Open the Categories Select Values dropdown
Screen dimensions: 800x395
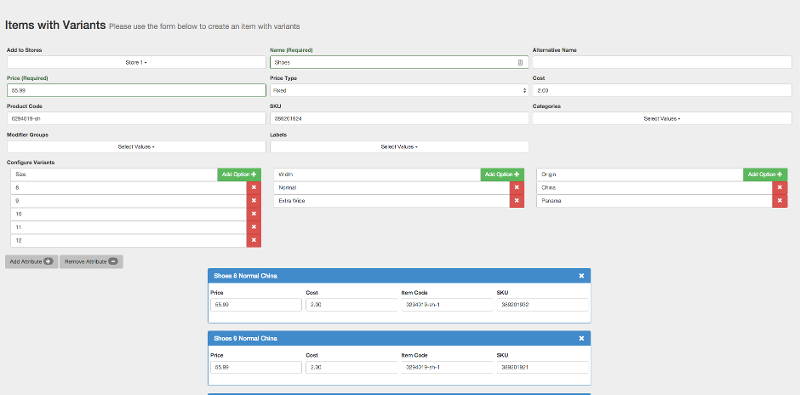[662, 118]
